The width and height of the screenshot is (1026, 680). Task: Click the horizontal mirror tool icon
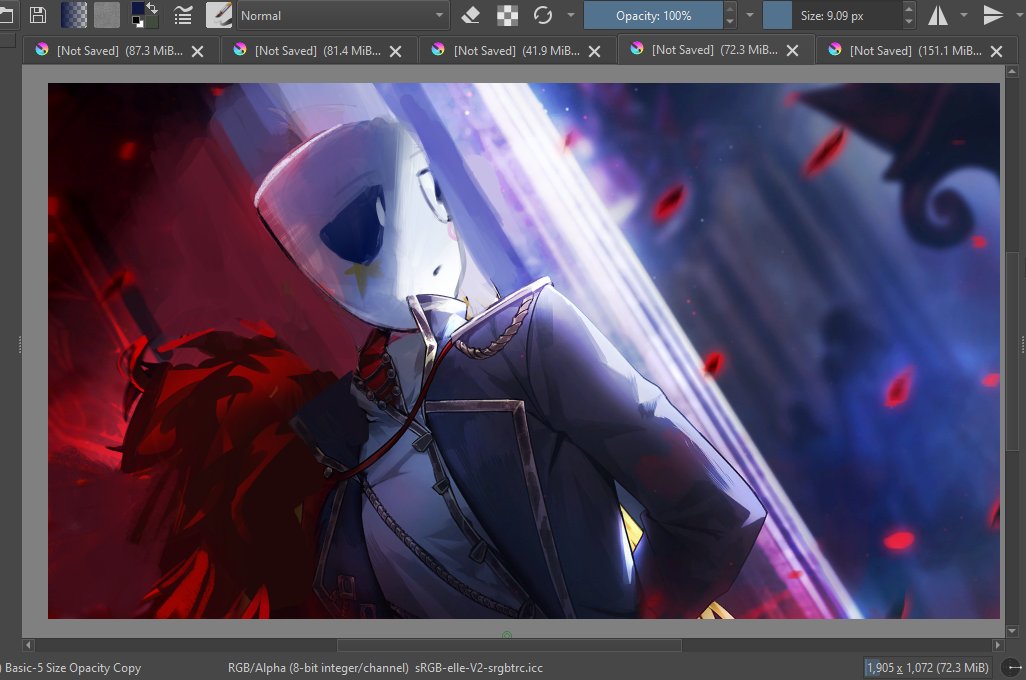(x=938, y=15)
